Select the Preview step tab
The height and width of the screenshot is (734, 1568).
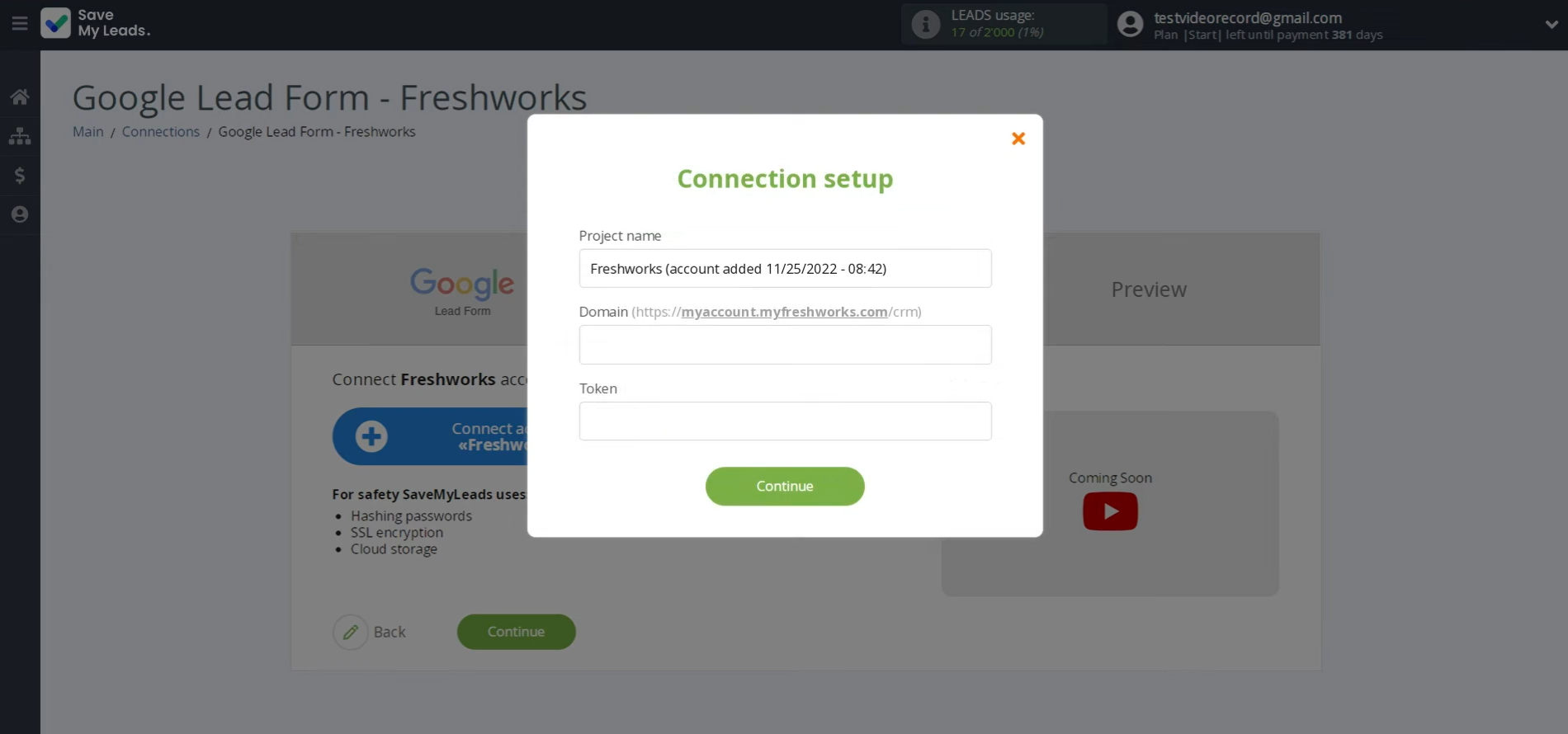(x=1149, y=289)
